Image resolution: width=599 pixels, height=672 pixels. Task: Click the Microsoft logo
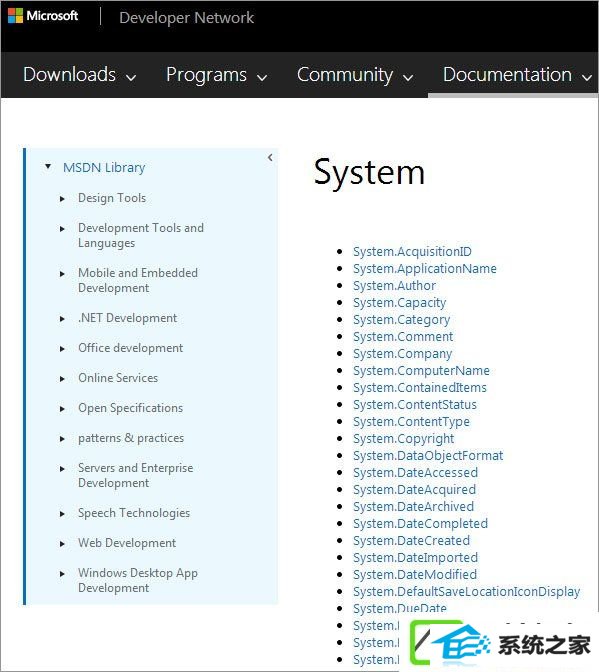[x=43, y=16]
